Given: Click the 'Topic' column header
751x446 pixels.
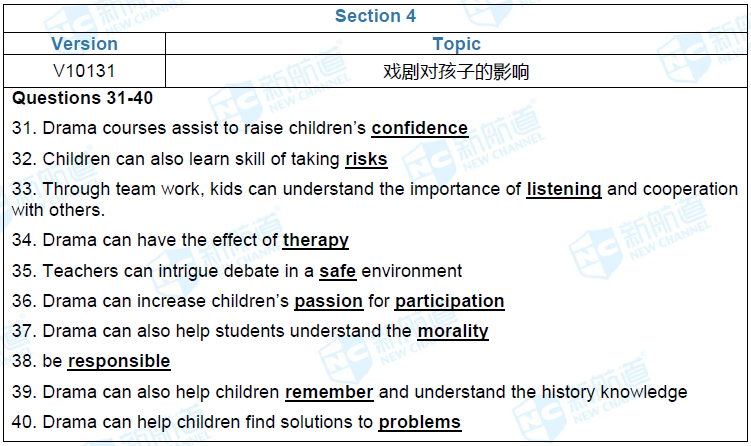Looking at the screenshot, I should pyautogui.click(x=456, y=44).
